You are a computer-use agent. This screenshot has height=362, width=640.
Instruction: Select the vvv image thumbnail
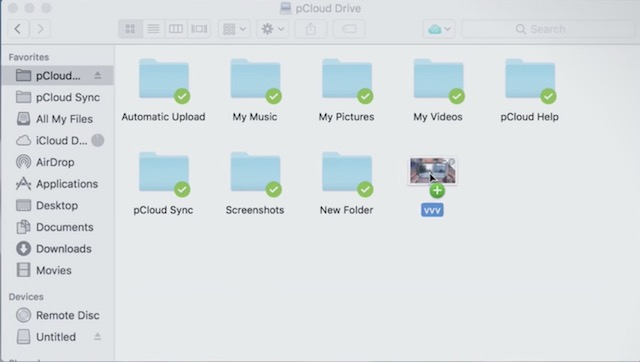[433, 171]
